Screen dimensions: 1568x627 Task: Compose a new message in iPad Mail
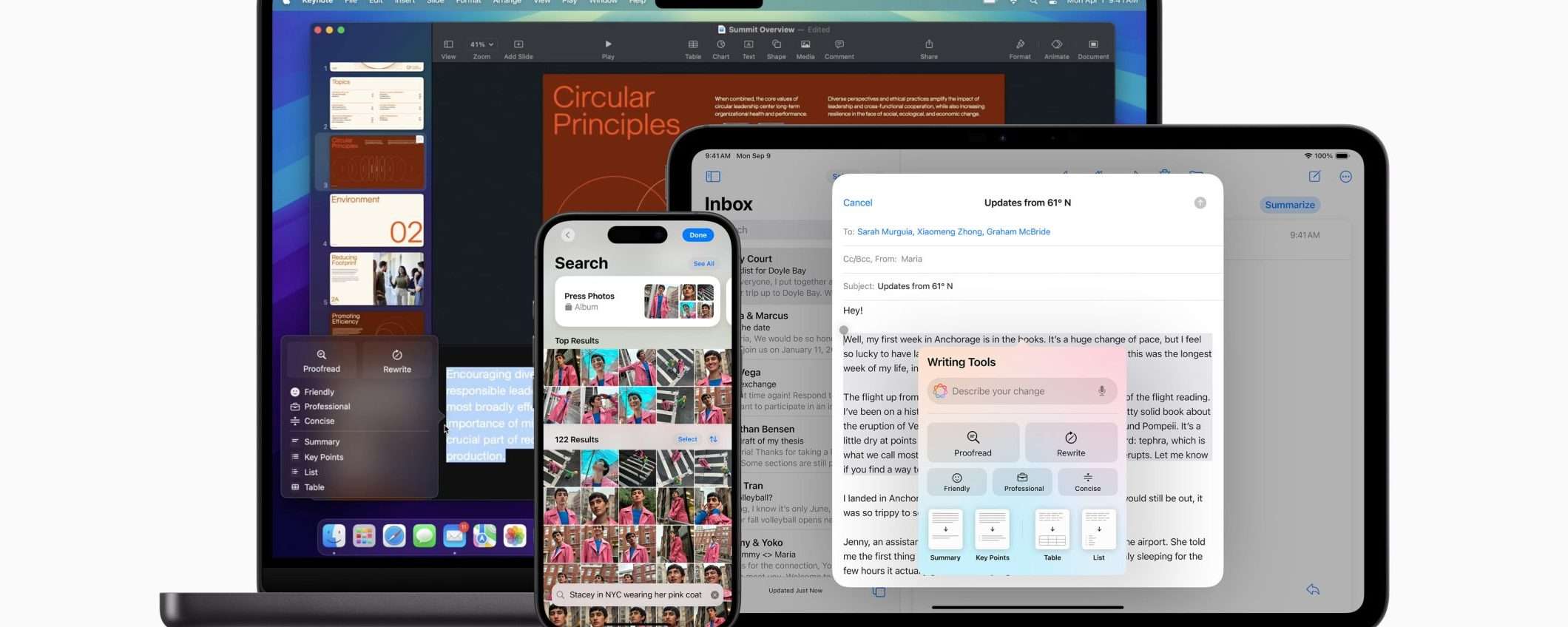[1314, 177]
